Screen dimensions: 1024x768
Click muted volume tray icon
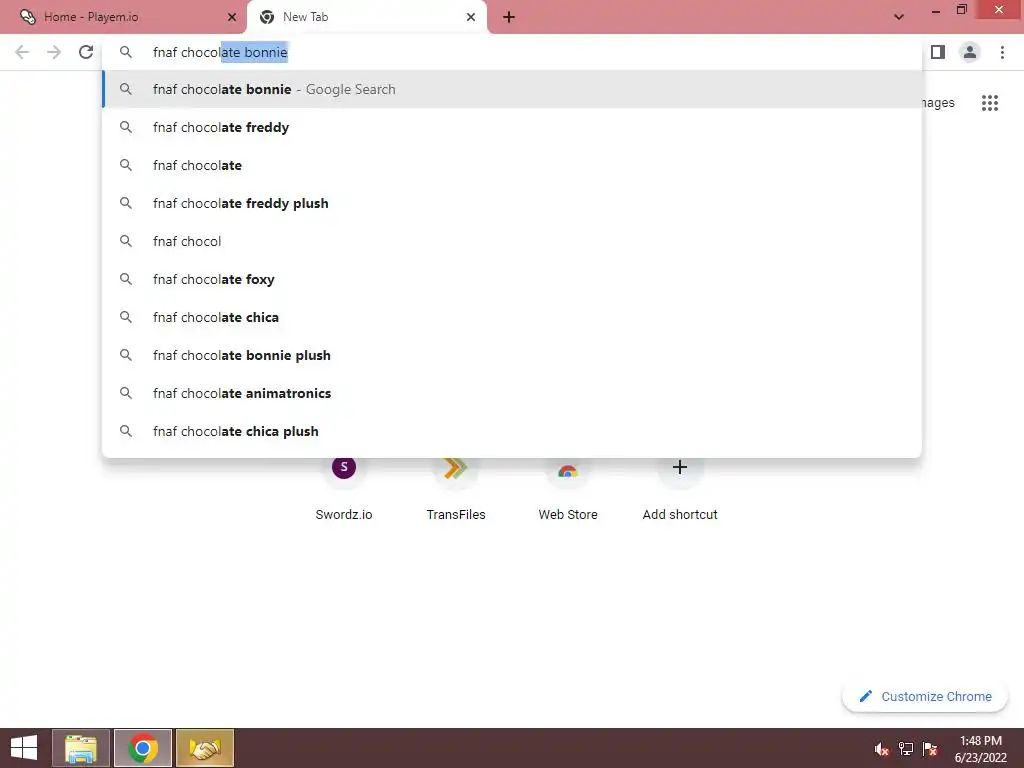point(881,749)
